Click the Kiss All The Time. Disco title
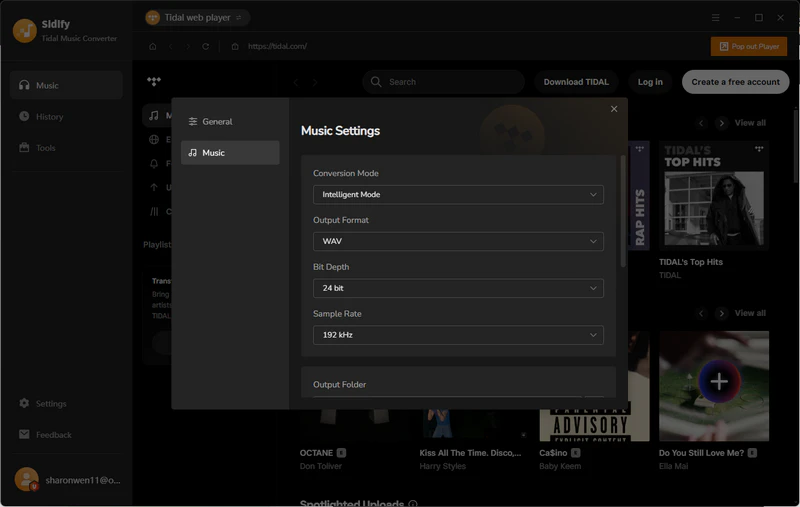The image size is (800, 507). pyautogui.click(x=470, y=453)
